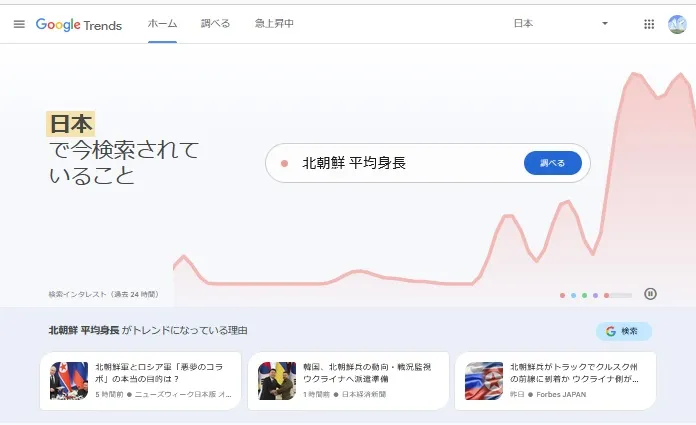Switch to the 急上昇中 tab
The height and width of the screenshot is (425, 696).
274,24
